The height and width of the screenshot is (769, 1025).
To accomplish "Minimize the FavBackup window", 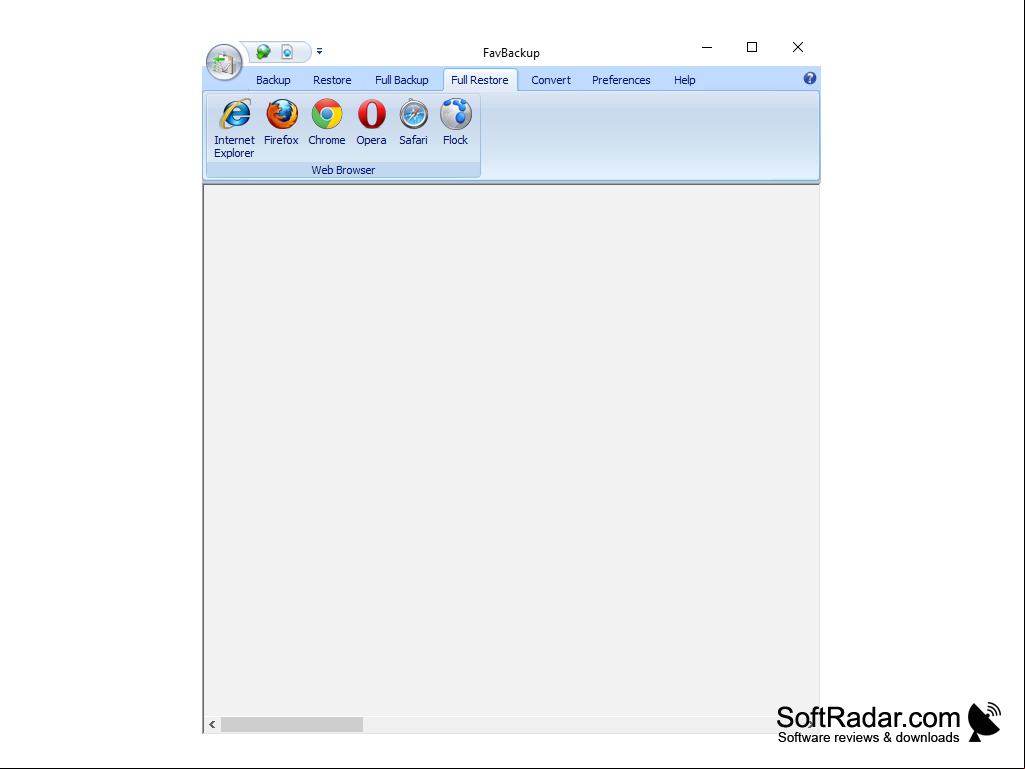I will pos(707,47).
